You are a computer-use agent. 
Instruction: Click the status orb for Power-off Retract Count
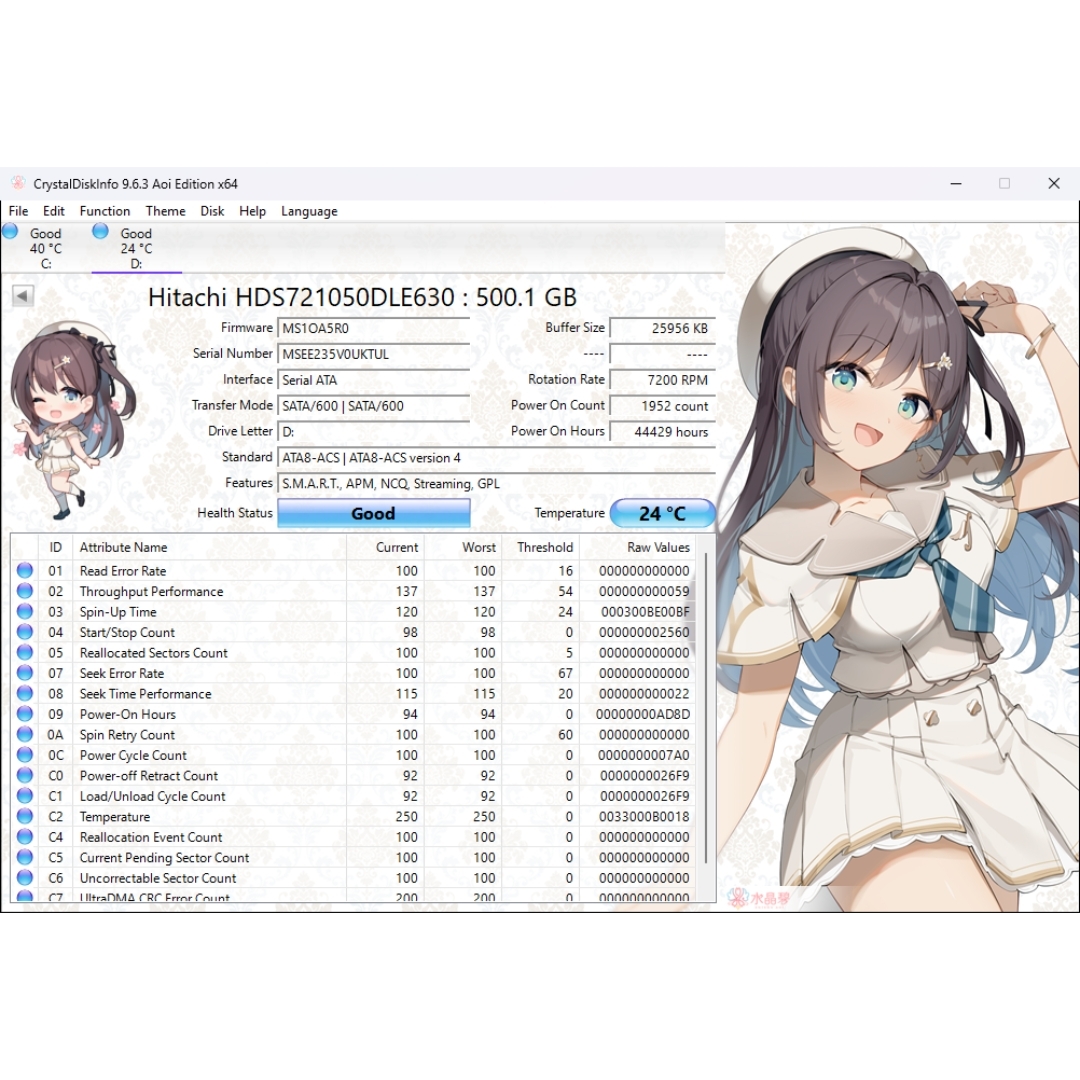tap(25, 776)
